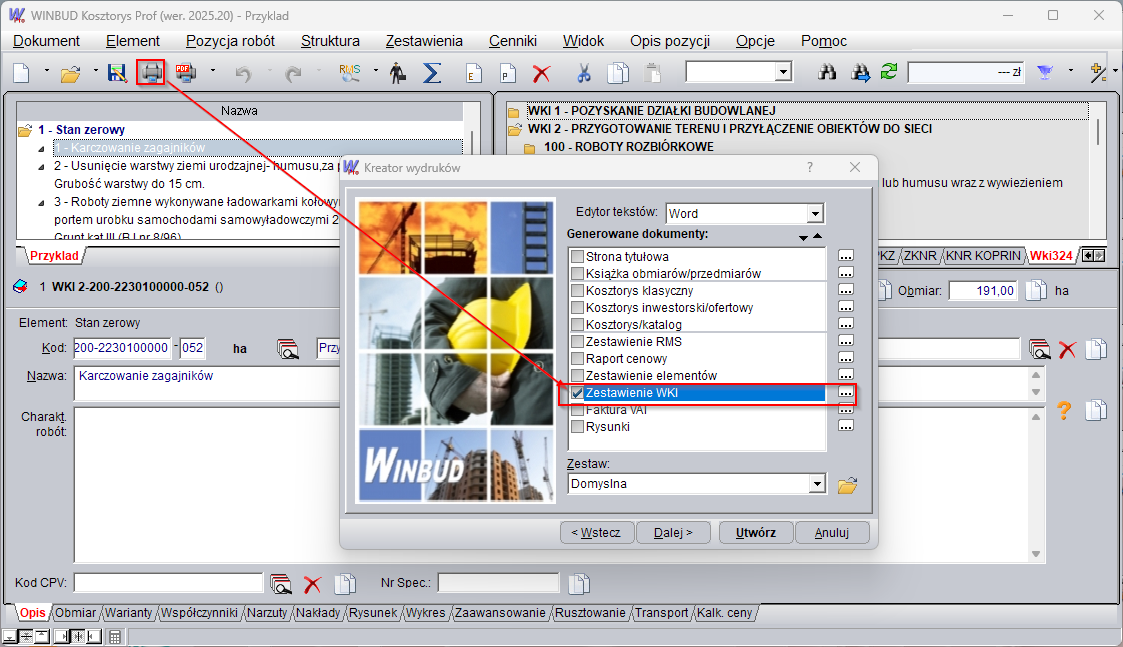
Task: Enable Kosztorys klasyczny document
Action: [577, 291]
